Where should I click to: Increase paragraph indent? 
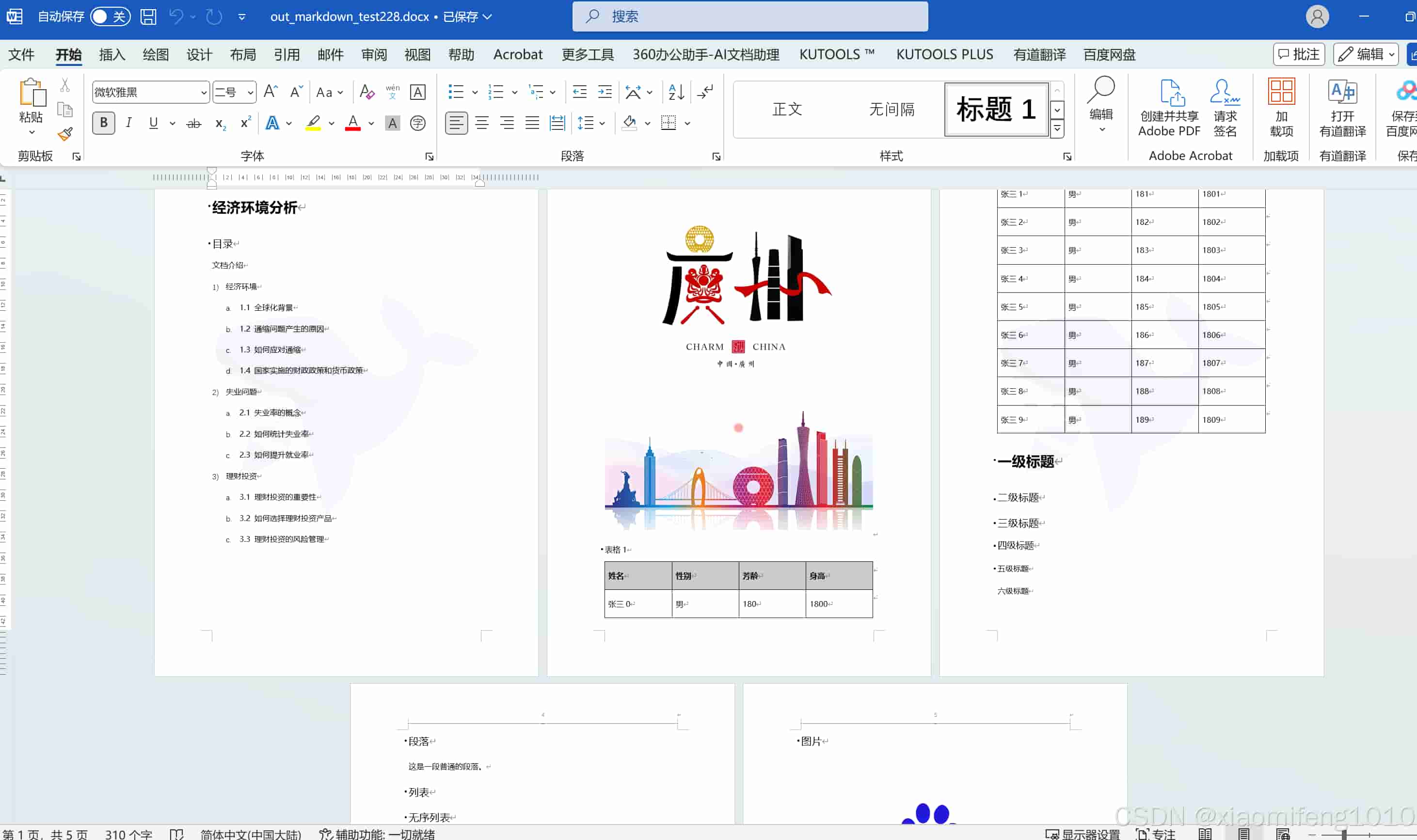(605, 92)
